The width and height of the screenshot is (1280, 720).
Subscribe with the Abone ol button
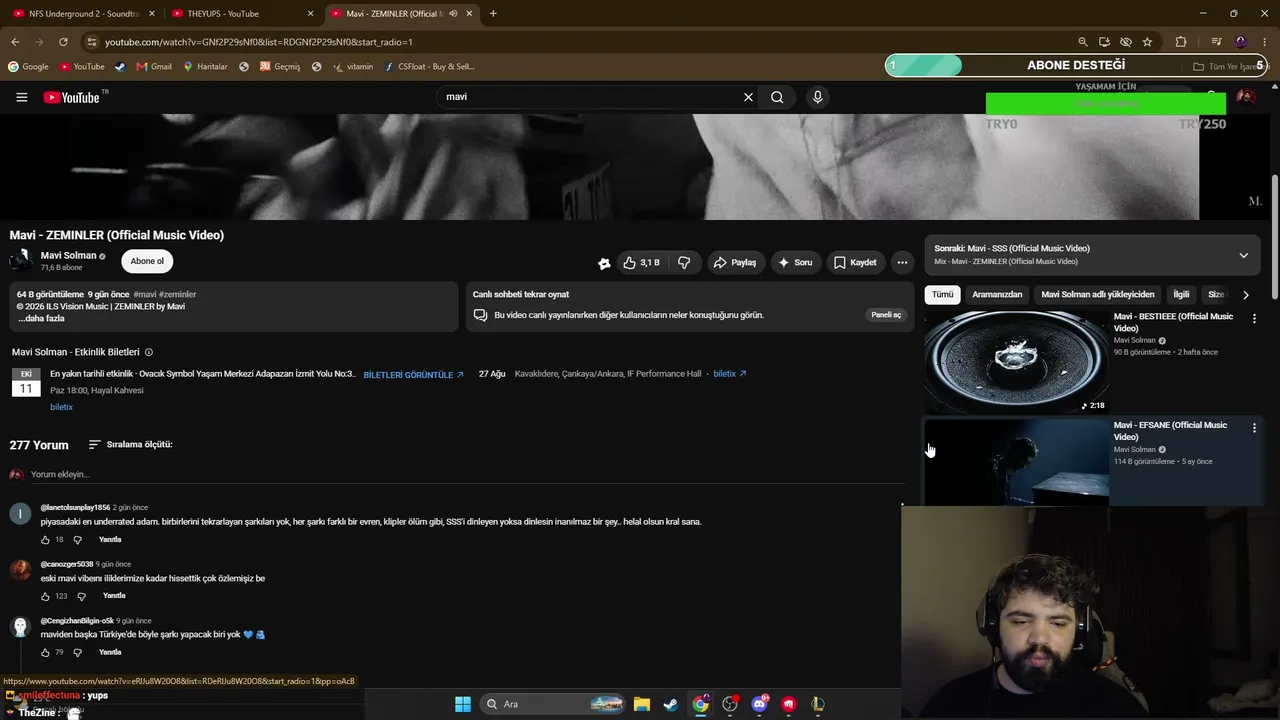click(x=147, y=261)
